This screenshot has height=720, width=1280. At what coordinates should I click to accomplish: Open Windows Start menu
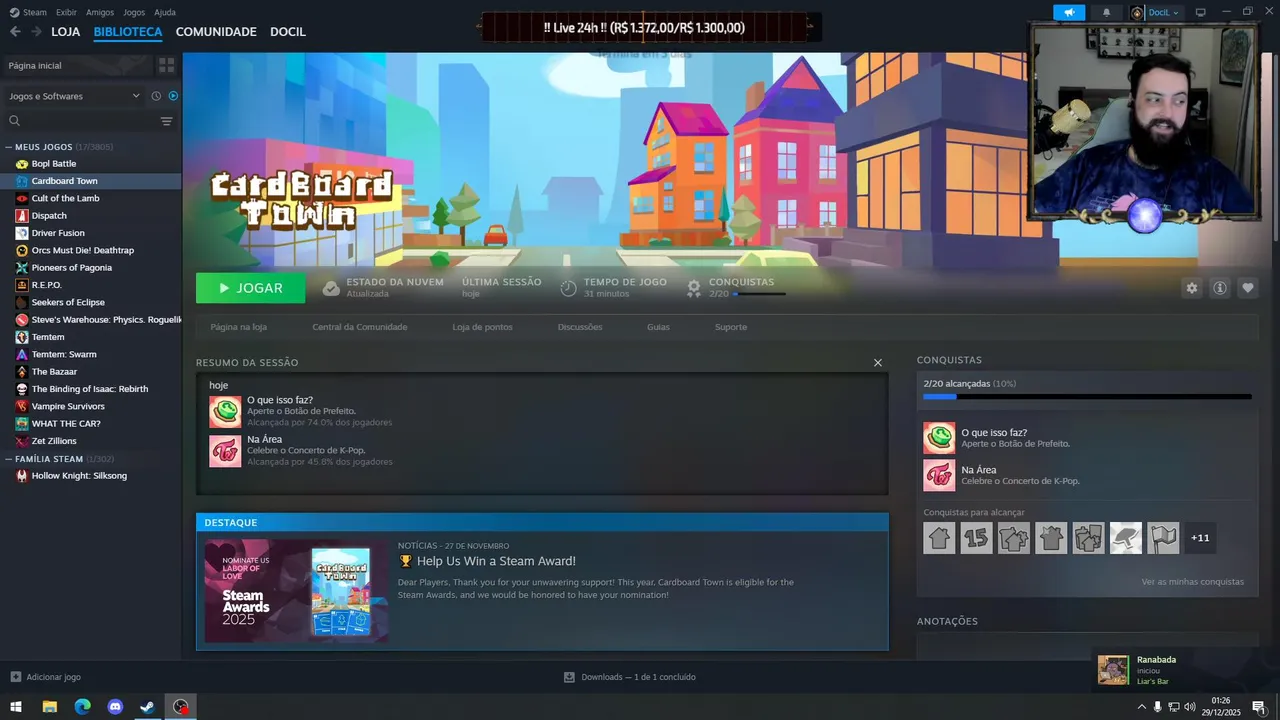16,707
